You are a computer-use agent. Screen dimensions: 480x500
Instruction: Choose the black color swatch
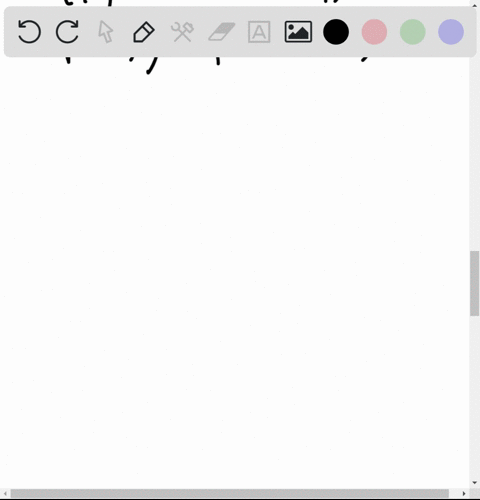point(336,32)
